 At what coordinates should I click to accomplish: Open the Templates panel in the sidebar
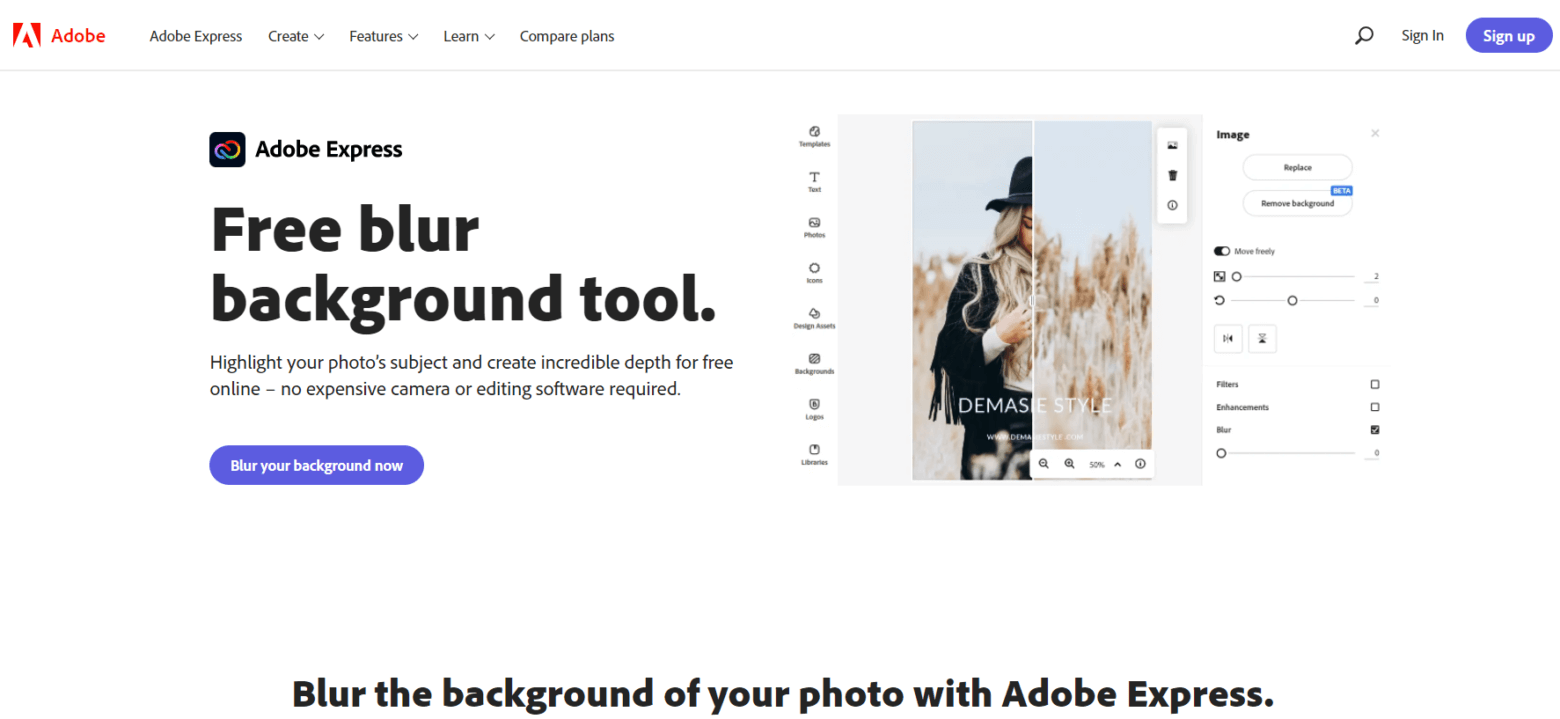[x=814, y=136]
